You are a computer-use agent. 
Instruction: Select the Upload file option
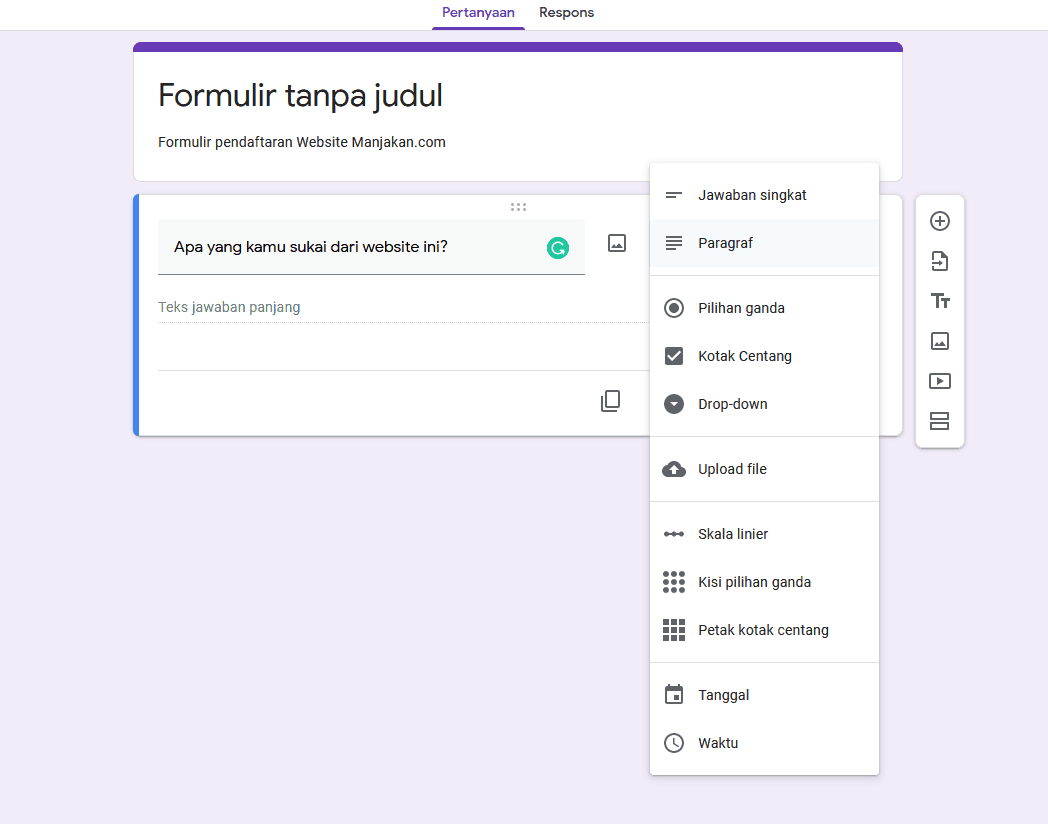733,468
